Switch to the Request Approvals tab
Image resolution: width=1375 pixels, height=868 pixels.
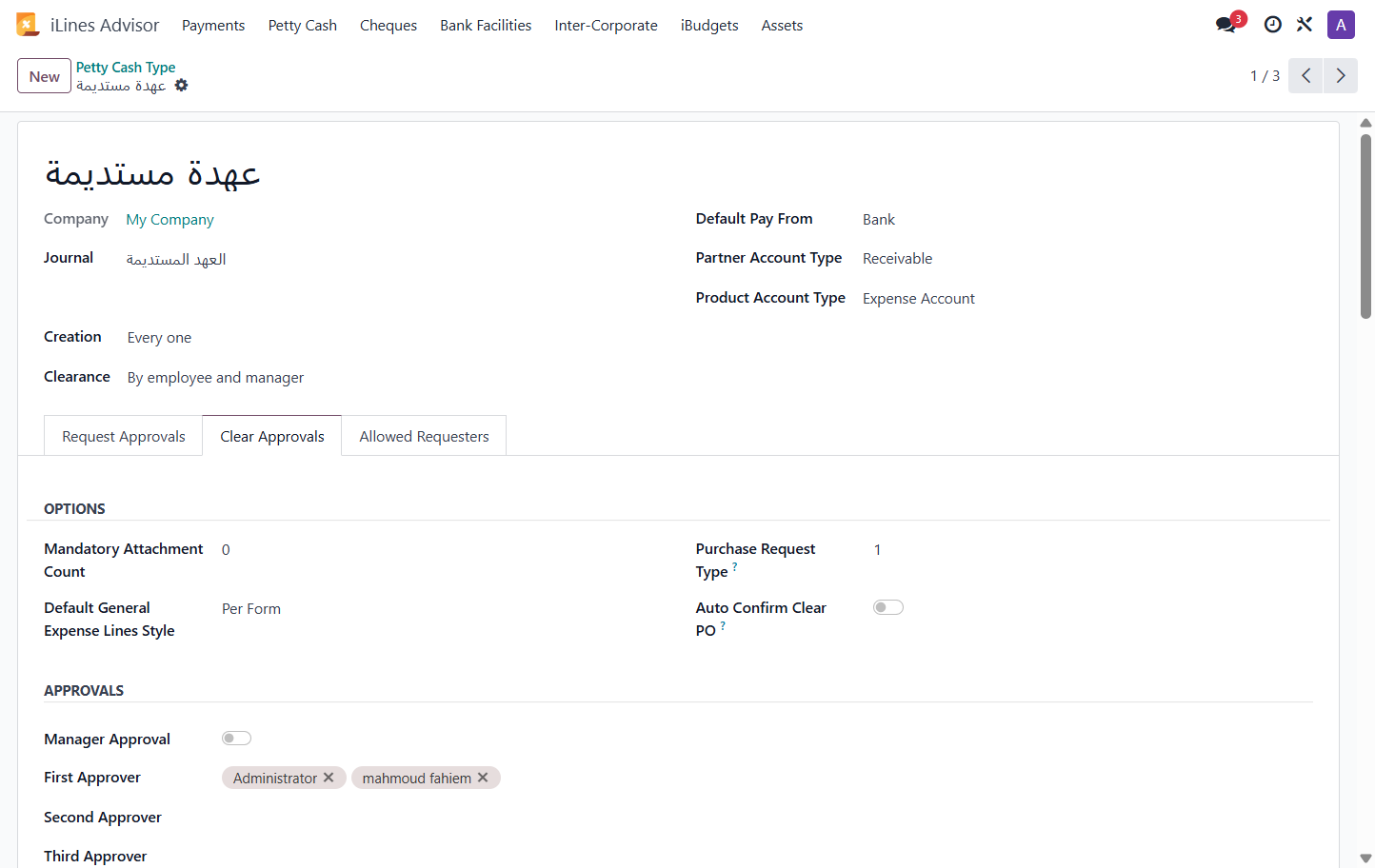[x=124, y=436]
